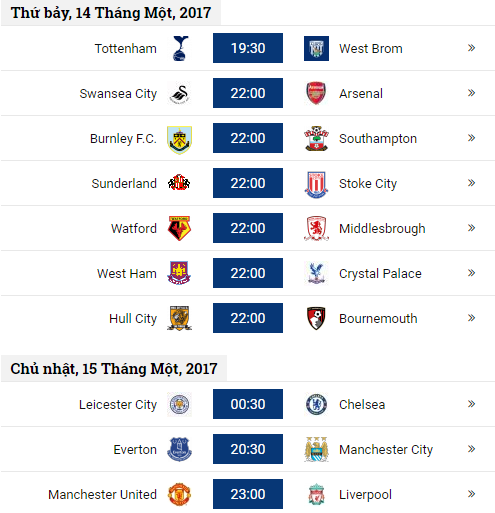Click the Liverpool club crest
This screenshot has width=495, height=513.
point(316,494)
